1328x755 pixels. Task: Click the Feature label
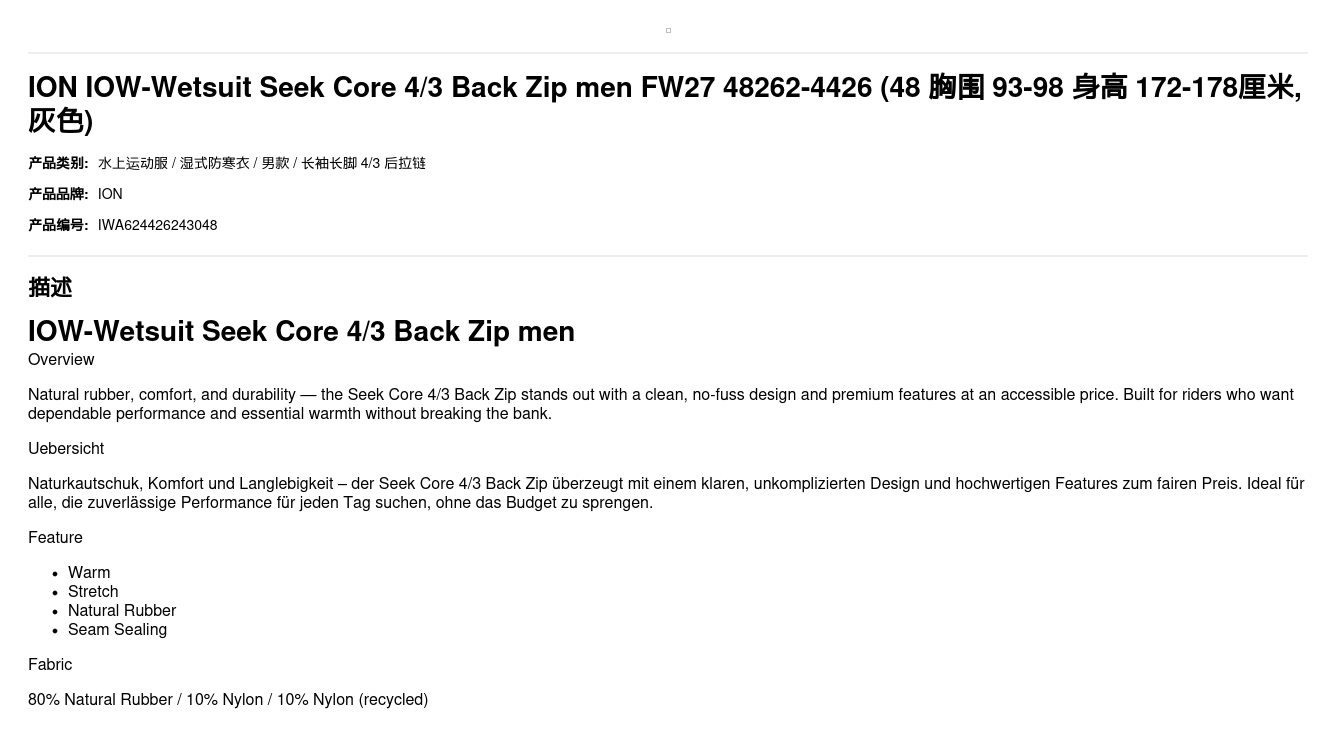[55, 538]
